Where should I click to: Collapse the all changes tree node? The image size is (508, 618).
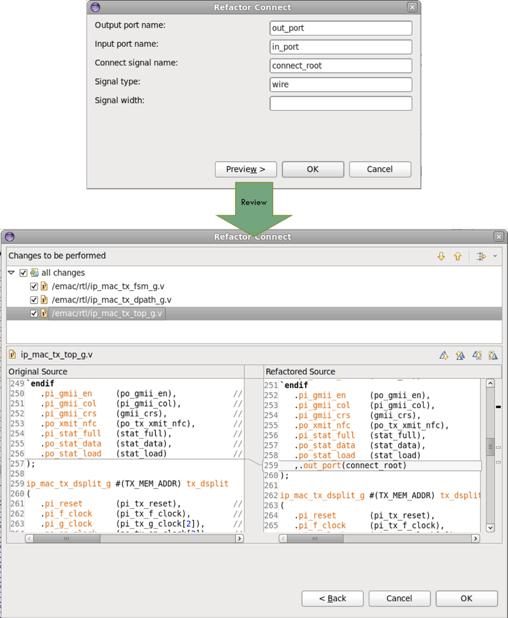click(11, 273)
